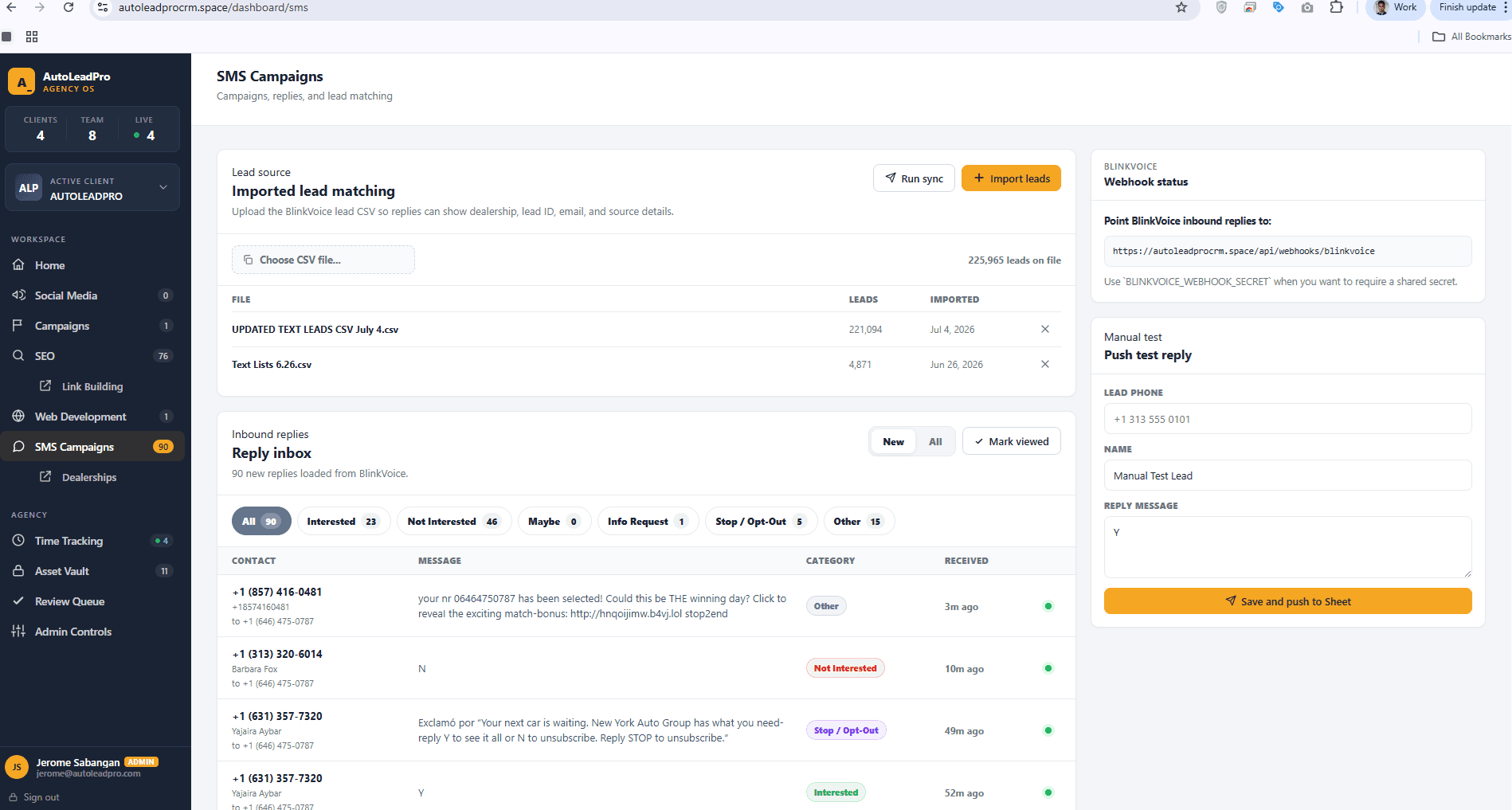1512x810 pixels.
Task: Open All Bookmarks folder
Action: [x=1471, y=37]
